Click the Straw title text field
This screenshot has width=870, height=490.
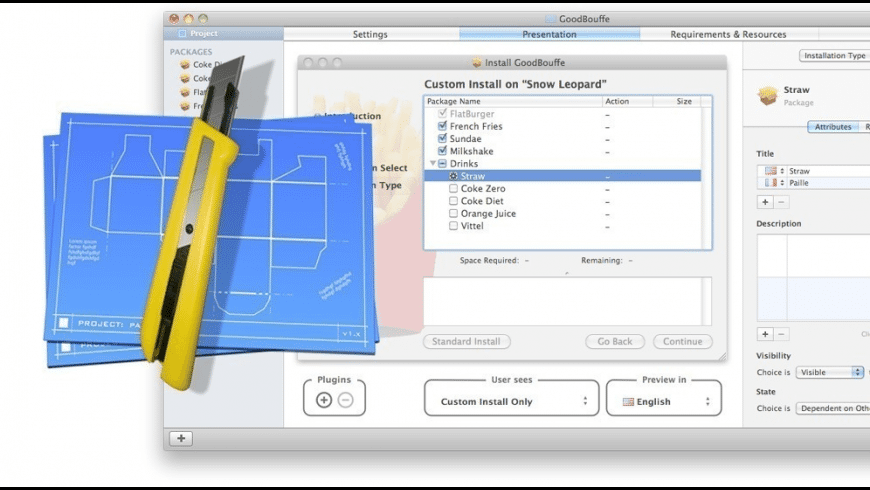click(828, 171)
